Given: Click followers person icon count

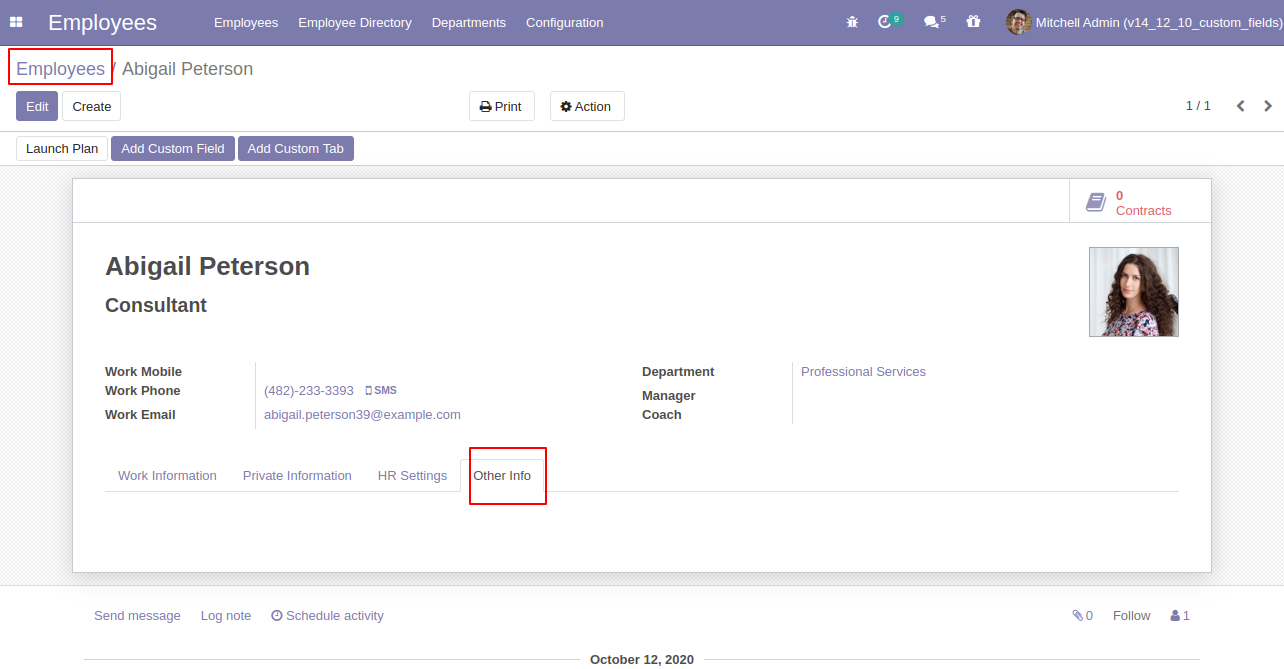Looking at the screenshot, I should (x=1180, y=616).
